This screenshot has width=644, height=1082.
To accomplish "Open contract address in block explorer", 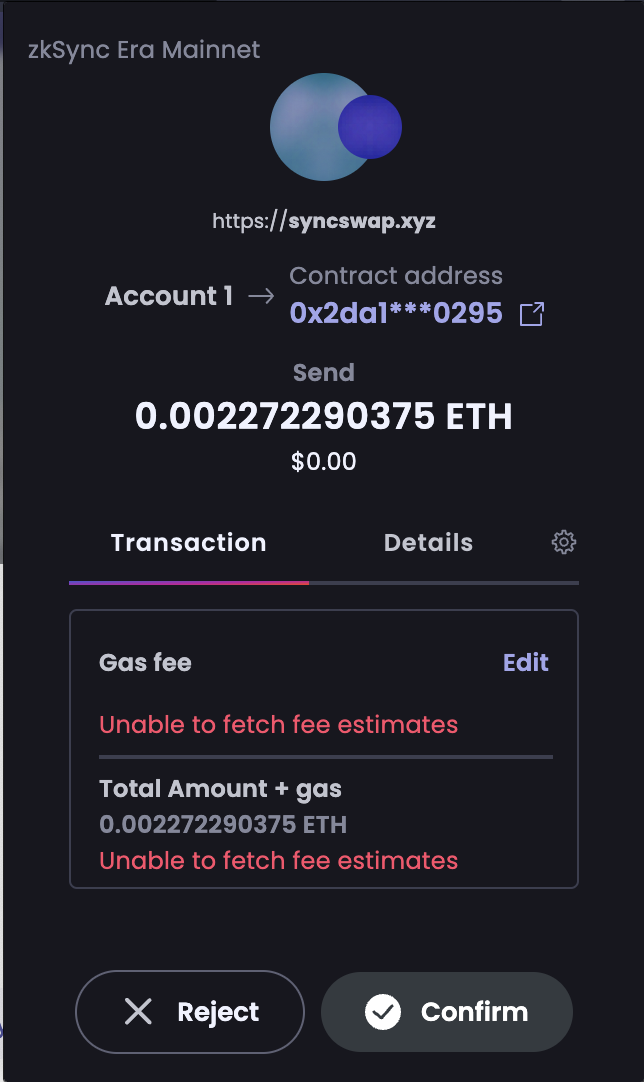I will pyautogui.click(x=531, y=314).
